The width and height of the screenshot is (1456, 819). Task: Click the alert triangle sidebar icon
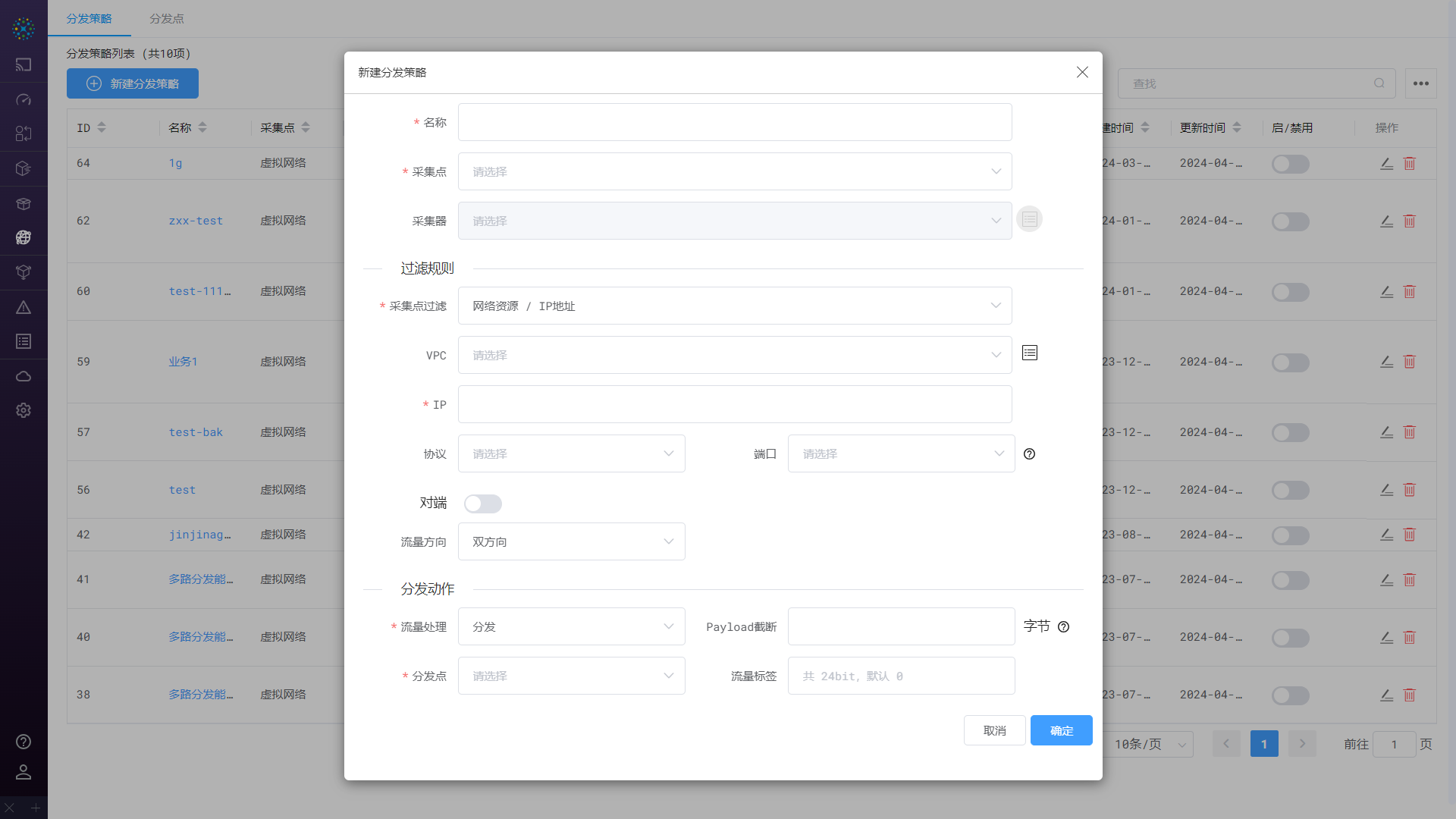click(24, 307)
